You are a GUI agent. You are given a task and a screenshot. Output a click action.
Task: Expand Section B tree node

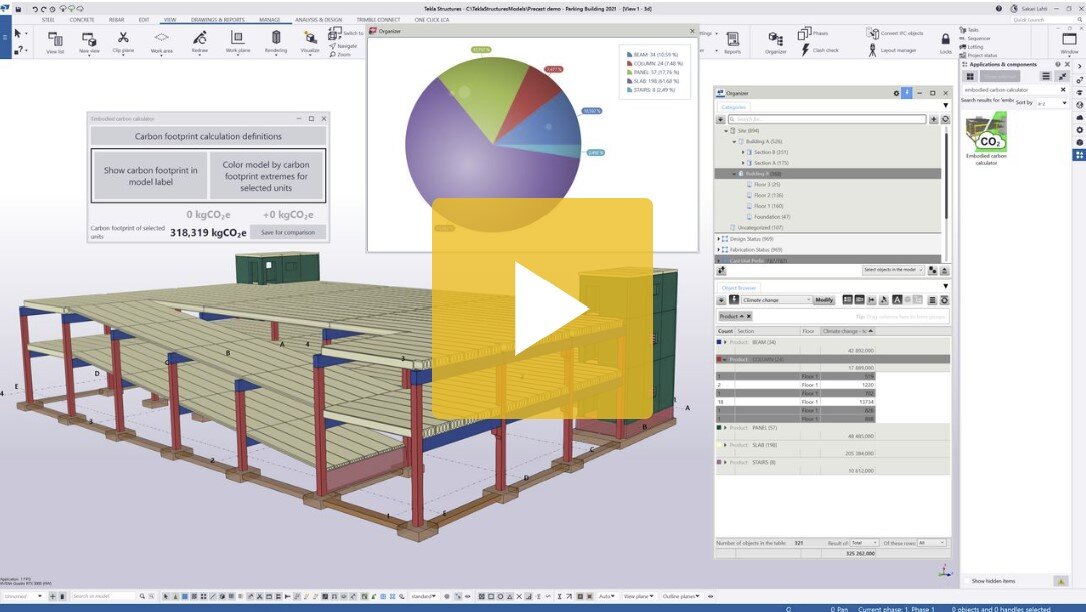[743, 152]
